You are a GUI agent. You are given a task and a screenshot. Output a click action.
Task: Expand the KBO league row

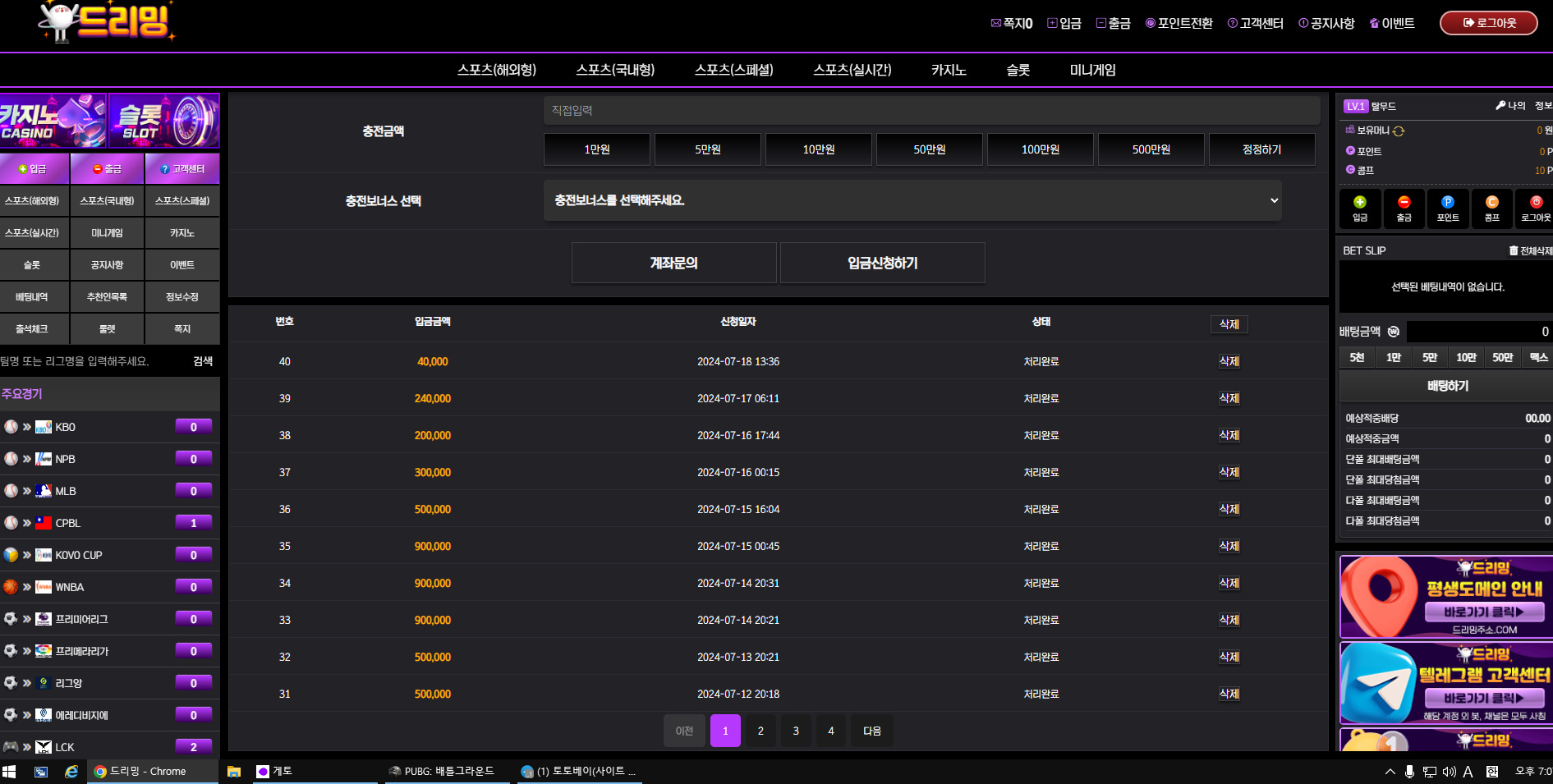click(66, 427)
